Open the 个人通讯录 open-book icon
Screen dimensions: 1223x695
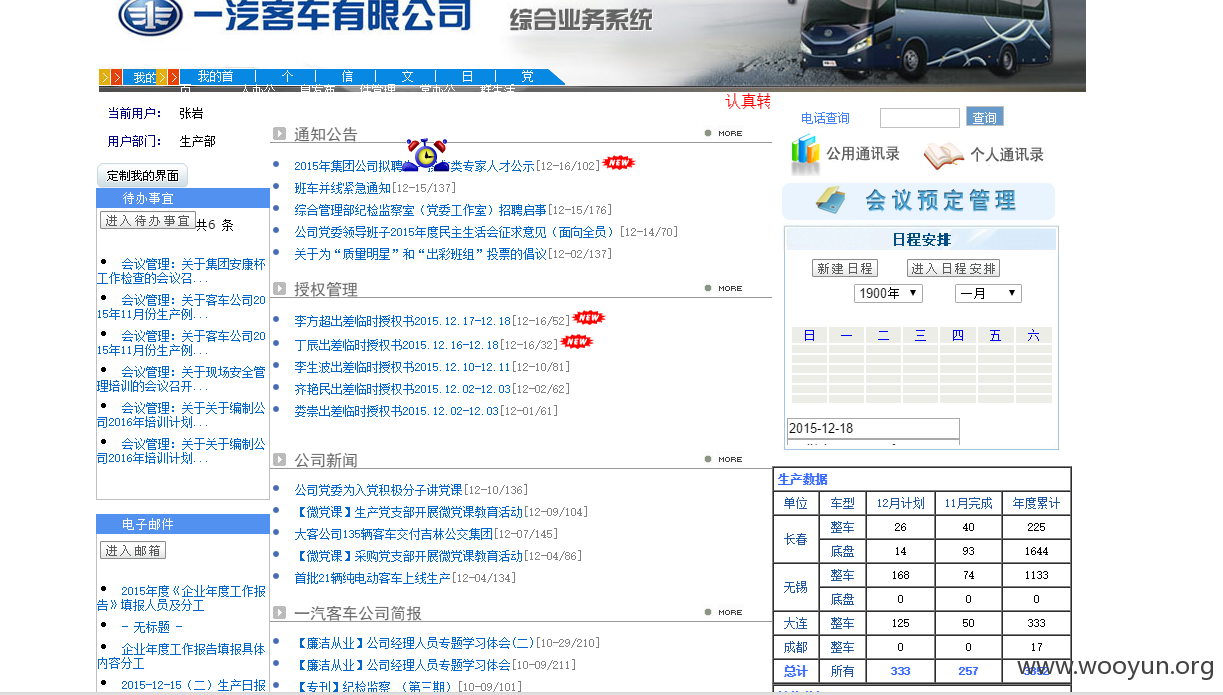point(944,156)
